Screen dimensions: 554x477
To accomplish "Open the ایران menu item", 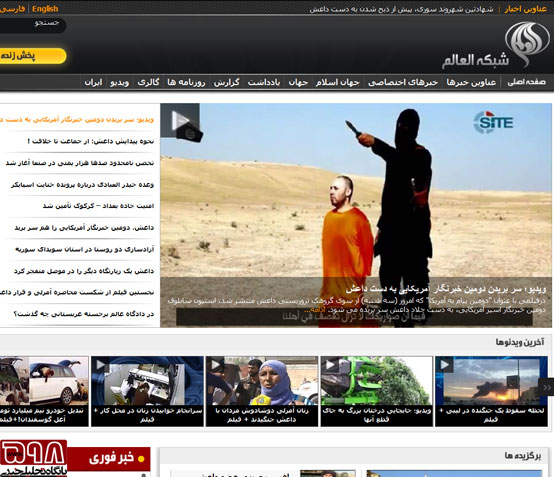I will point(93,82).
